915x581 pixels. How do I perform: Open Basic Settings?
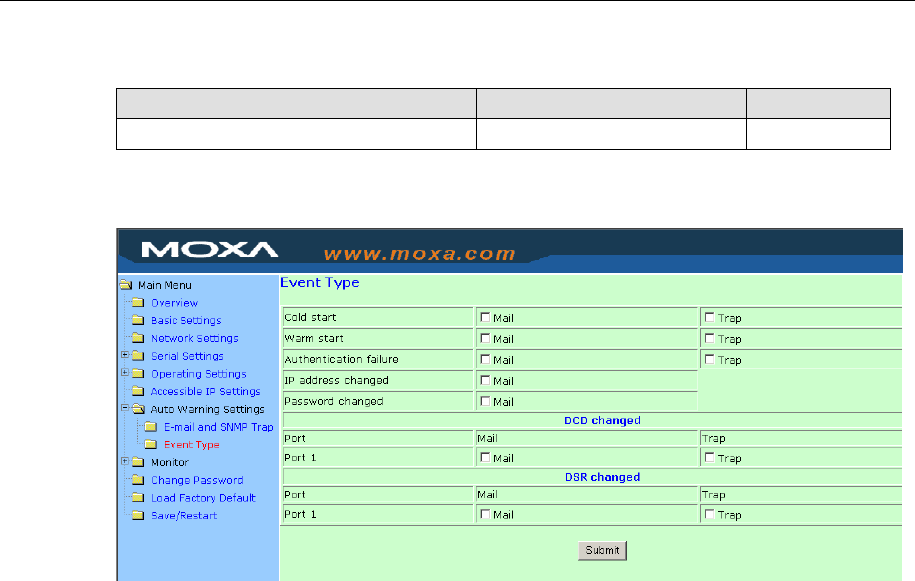[x=186, y=320]
